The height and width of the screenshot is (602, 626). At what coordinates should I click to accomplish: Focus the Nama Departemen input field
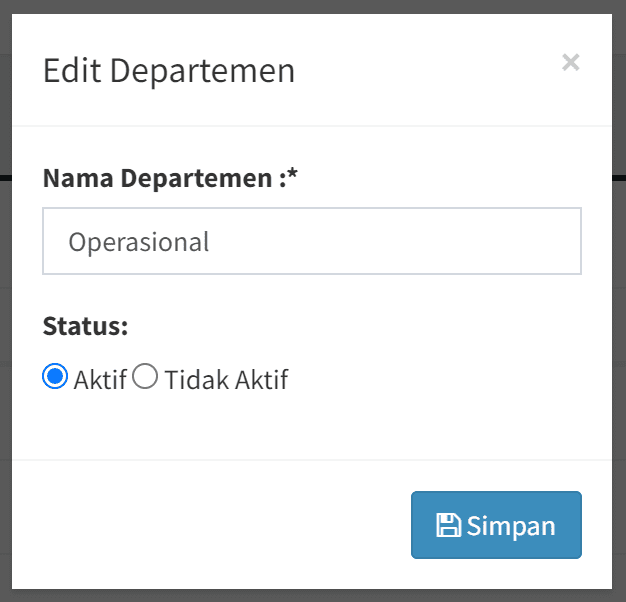tap(312, 241)
